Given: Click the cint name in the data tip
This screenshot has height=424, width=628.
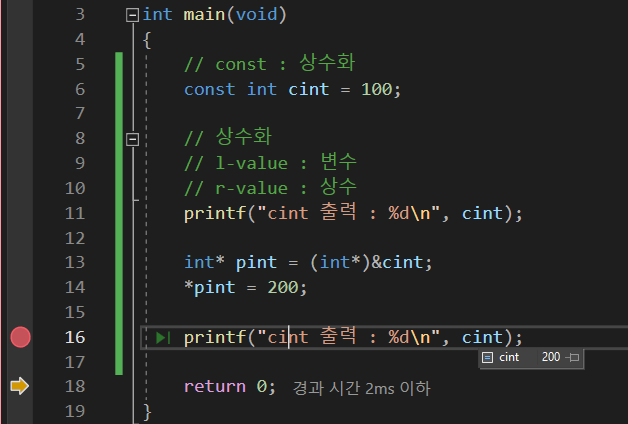Looking at the screenshot, I should tap(509, 357).
